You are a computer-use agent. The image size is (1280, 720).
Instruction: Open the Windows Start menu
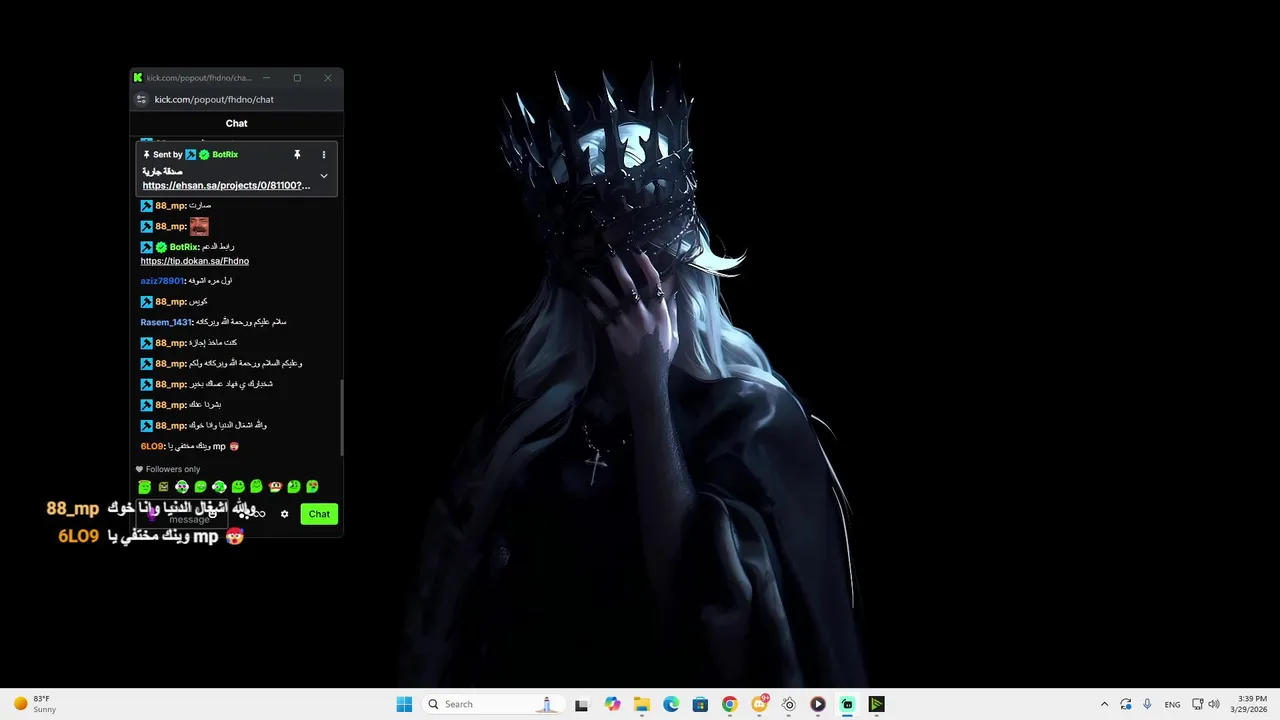point(404,704)
